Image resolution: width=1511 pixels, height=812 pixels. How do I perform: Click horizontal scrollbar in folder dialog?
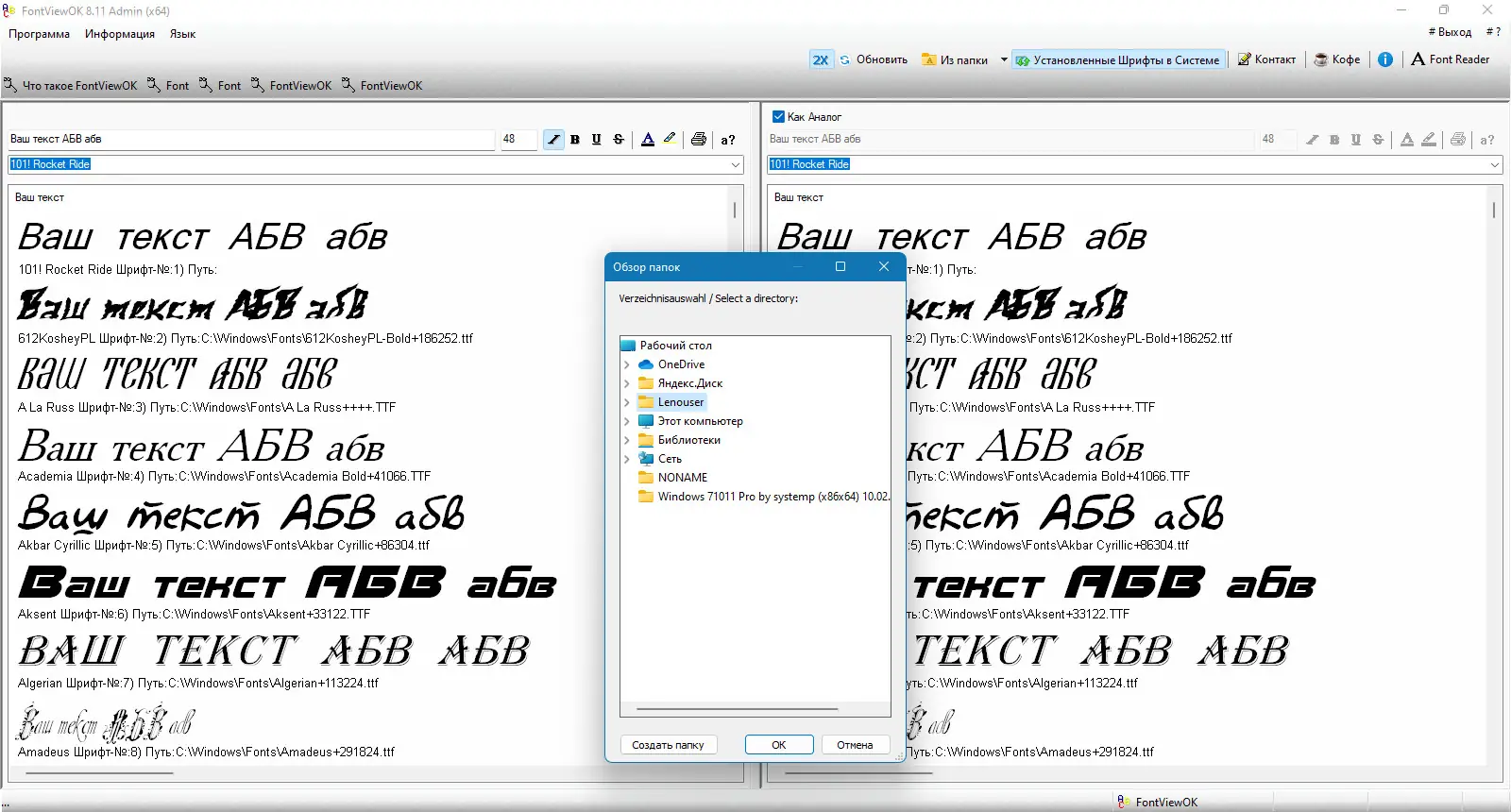coord(737,709)
